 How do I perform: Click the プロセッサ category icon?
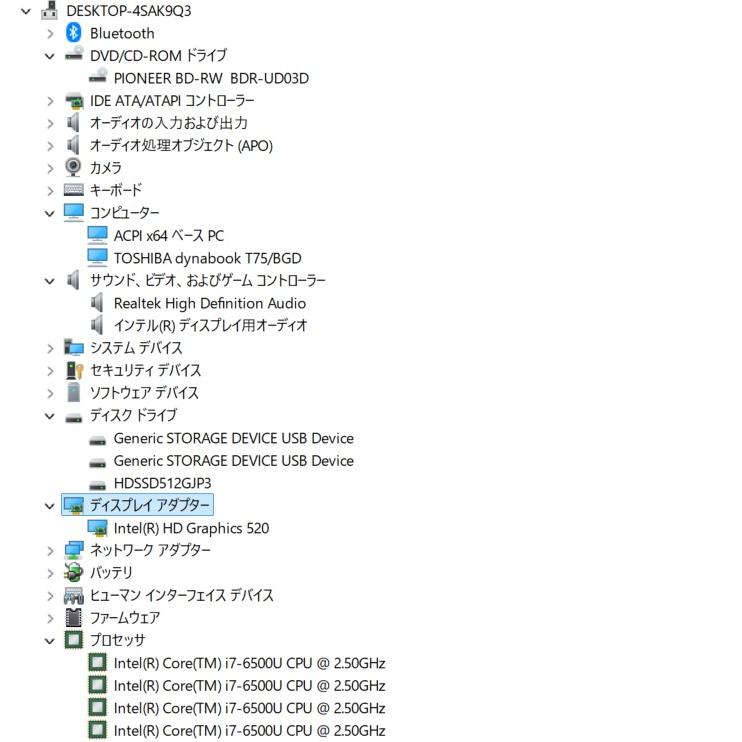click(73, 640)
